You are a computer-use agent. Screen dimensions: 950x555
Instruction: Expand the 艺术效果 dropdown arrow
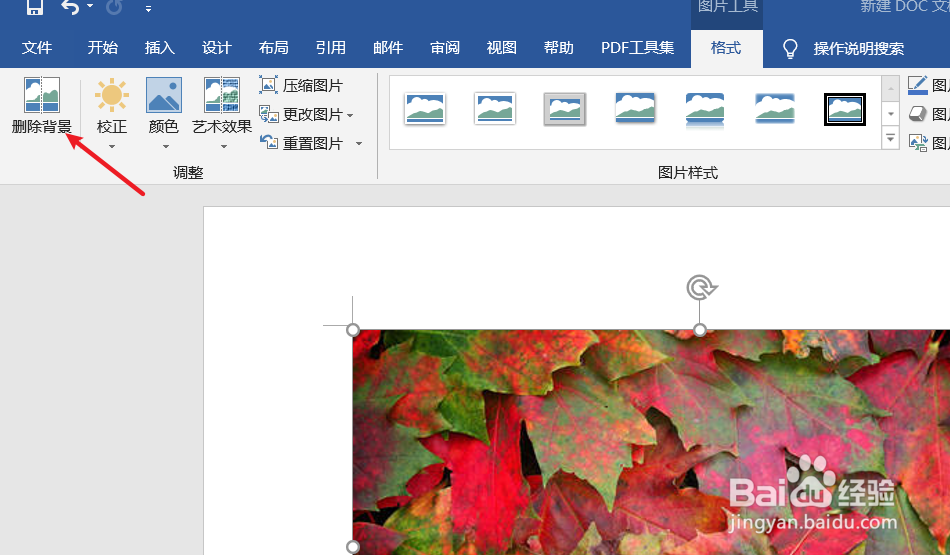point(224,147)
